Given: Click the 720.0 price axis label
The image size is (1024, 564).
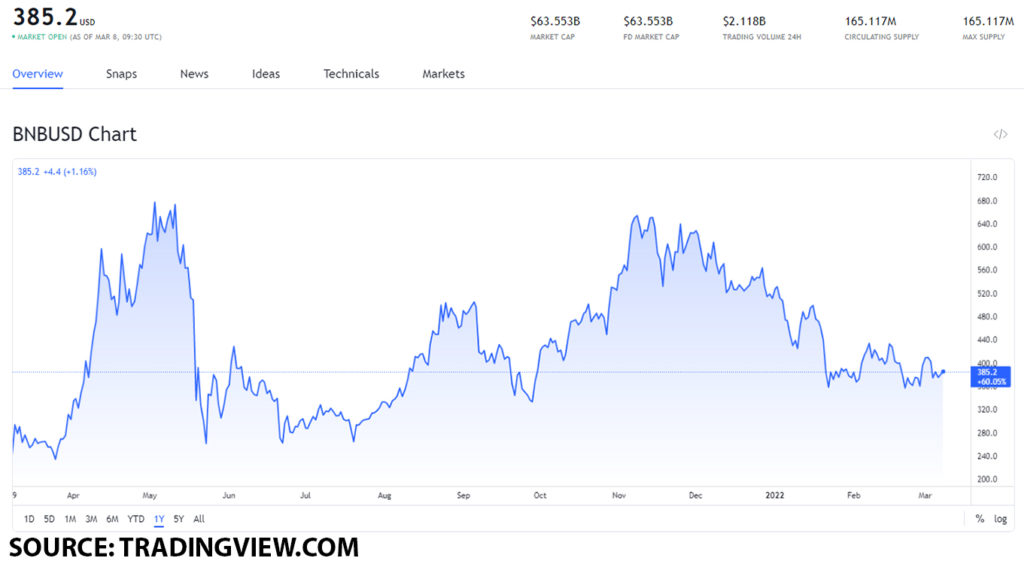Looking at the screenshot, I should coord(987,177).
